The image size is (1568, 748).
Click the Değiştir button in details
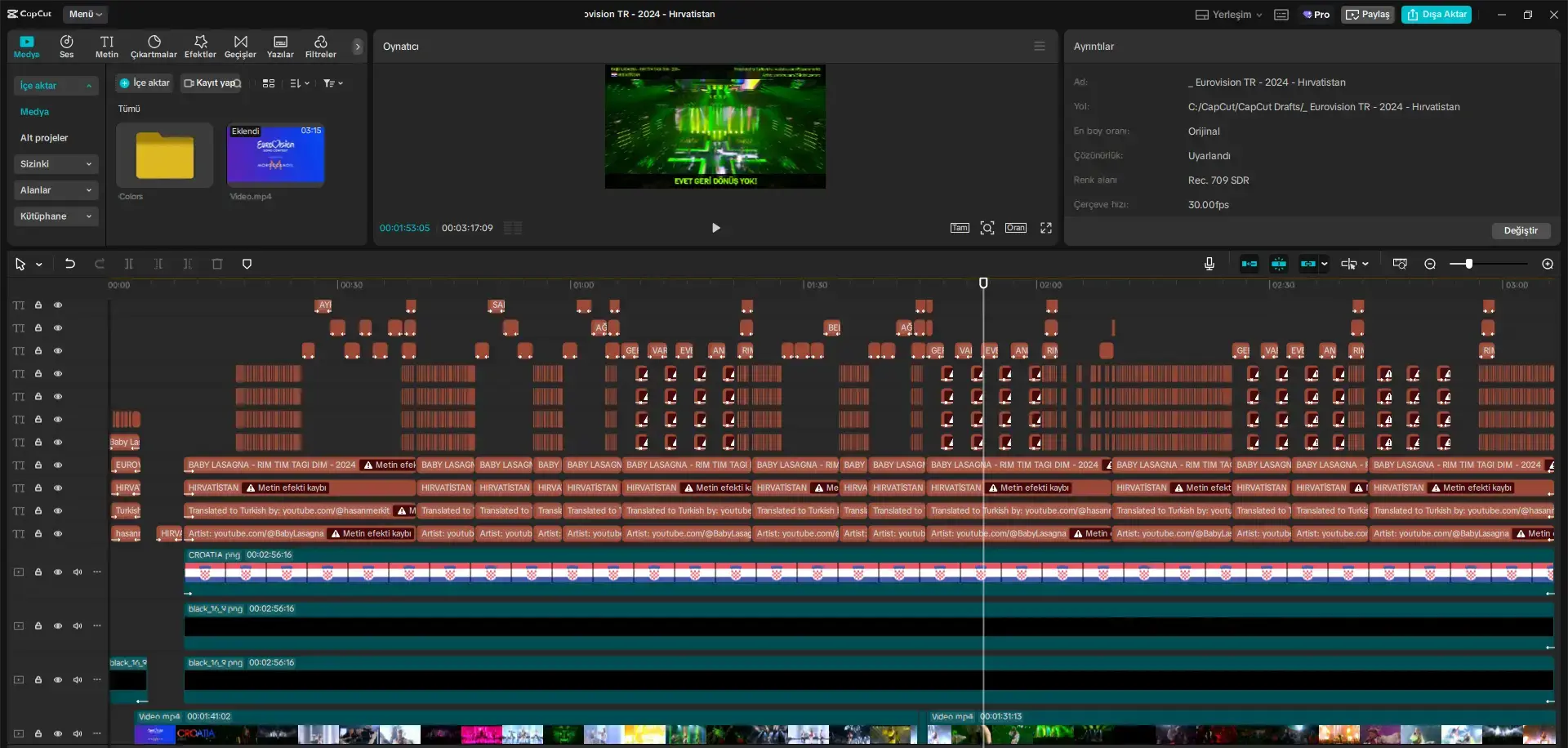(1521, 230)
